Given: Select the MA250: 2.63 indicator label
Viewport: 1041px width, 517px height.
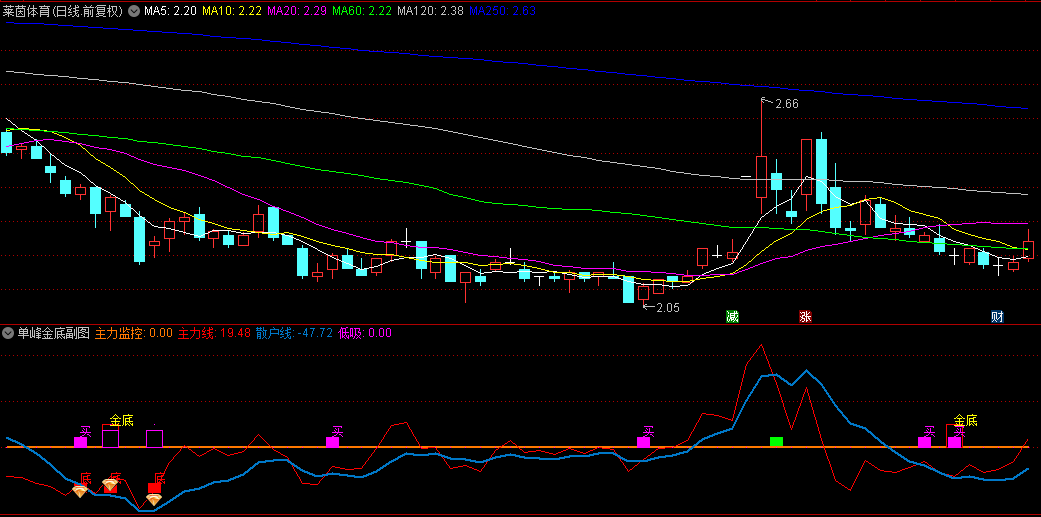Looking at the screenshot, I should click(503, 11).
